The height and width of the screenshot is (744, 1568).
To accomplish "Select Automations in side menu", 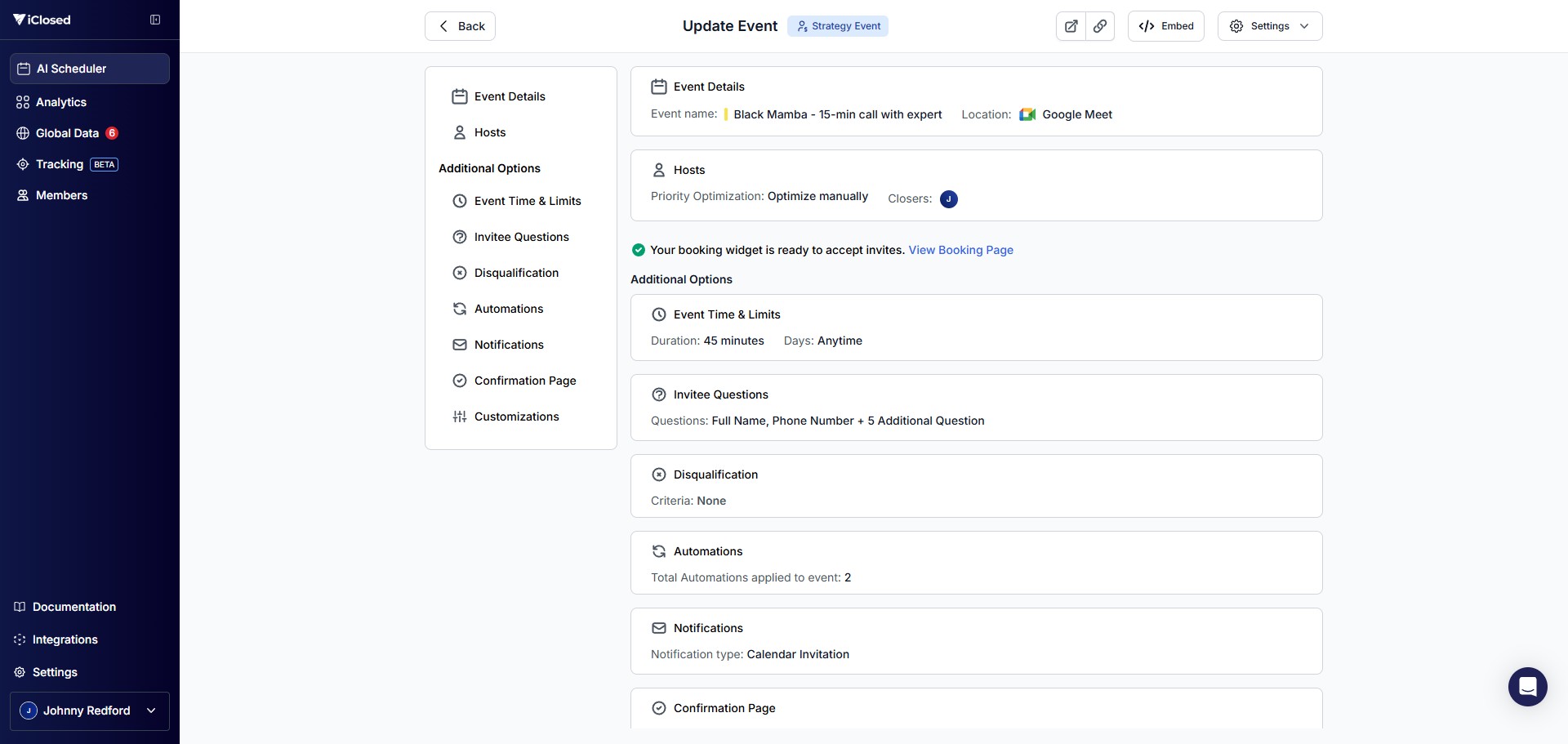I will (508, 309).
